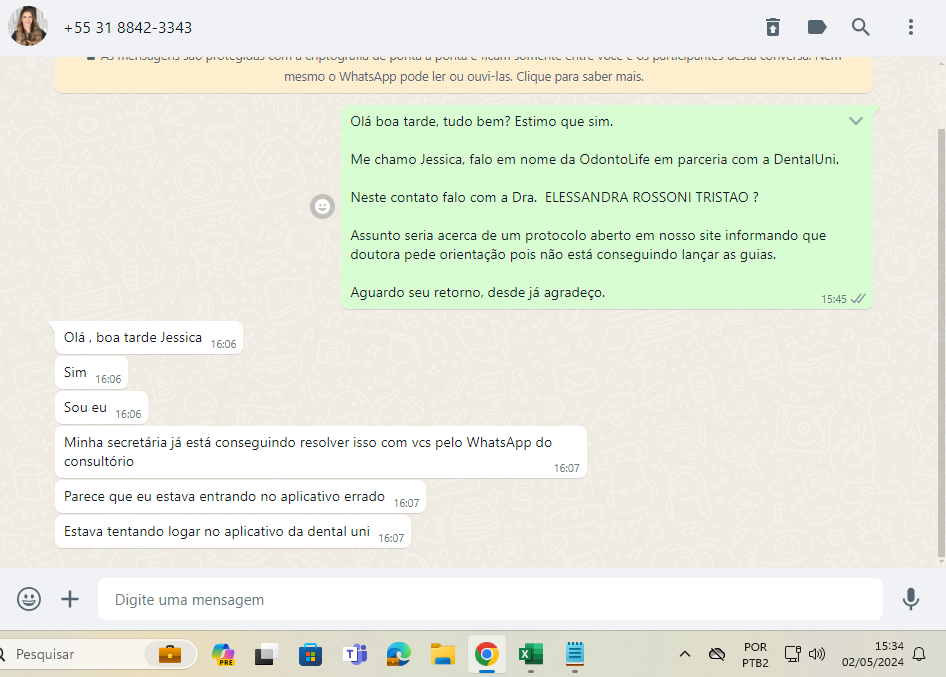Open the three-dot chat menu

pyautogui.click(x=910, y=27)
